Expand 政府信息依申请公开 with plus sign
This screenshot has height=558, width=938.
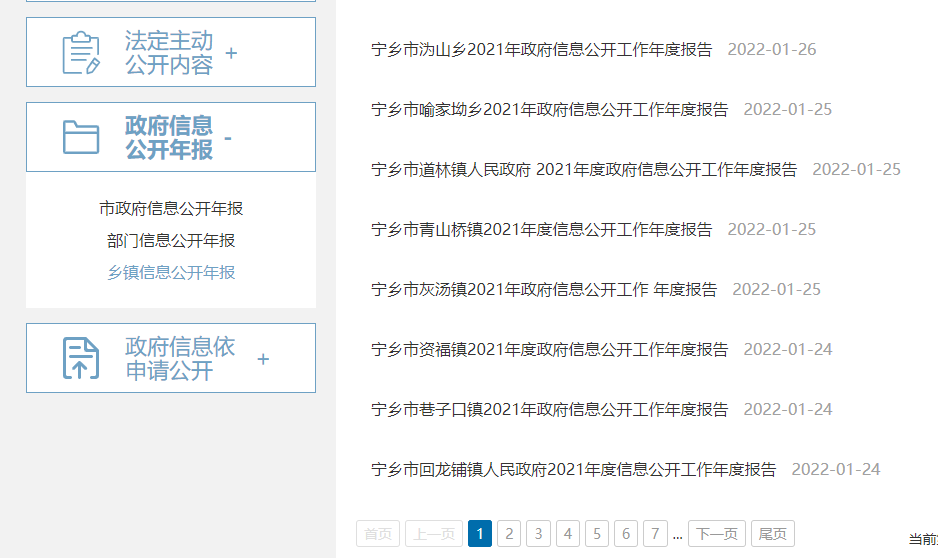263,359
